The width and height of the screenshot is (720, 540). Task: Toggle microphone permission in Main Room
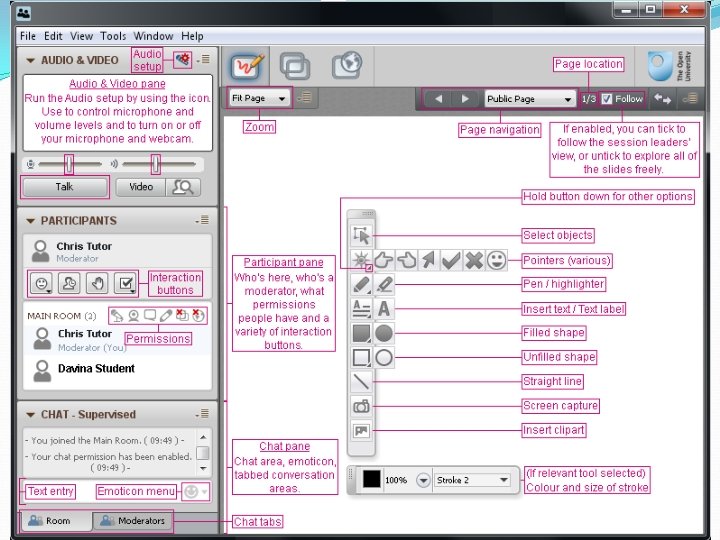pyautogui.click(x=117, y=315)
